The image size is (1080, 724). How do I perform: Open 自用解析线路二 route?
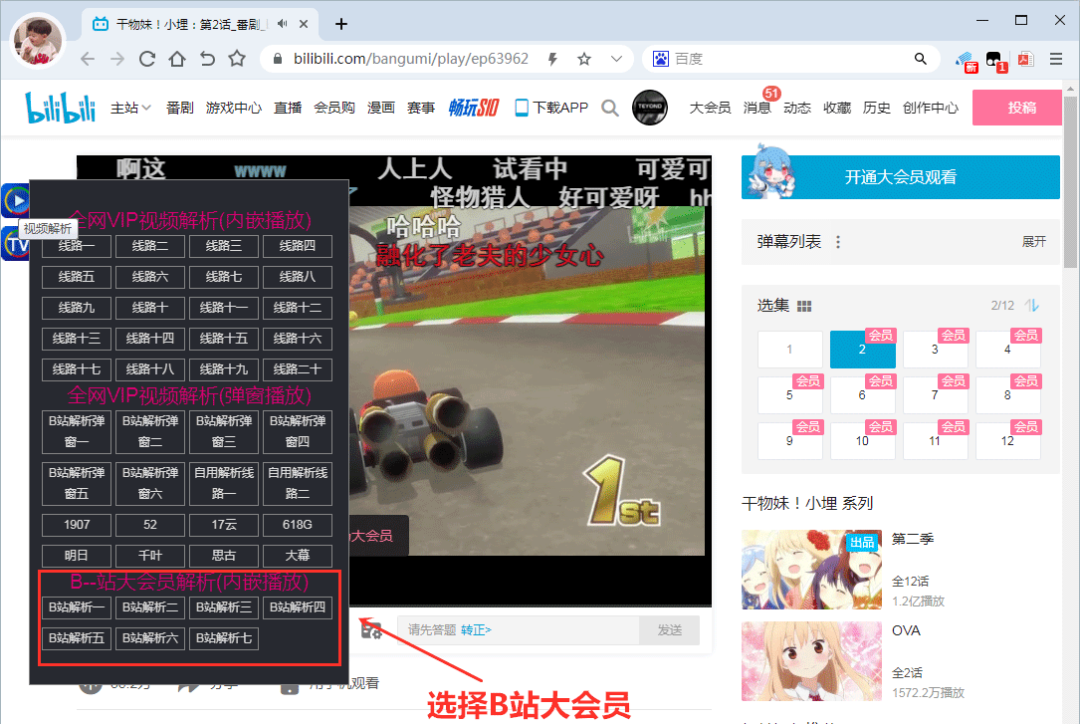(298, 483)
